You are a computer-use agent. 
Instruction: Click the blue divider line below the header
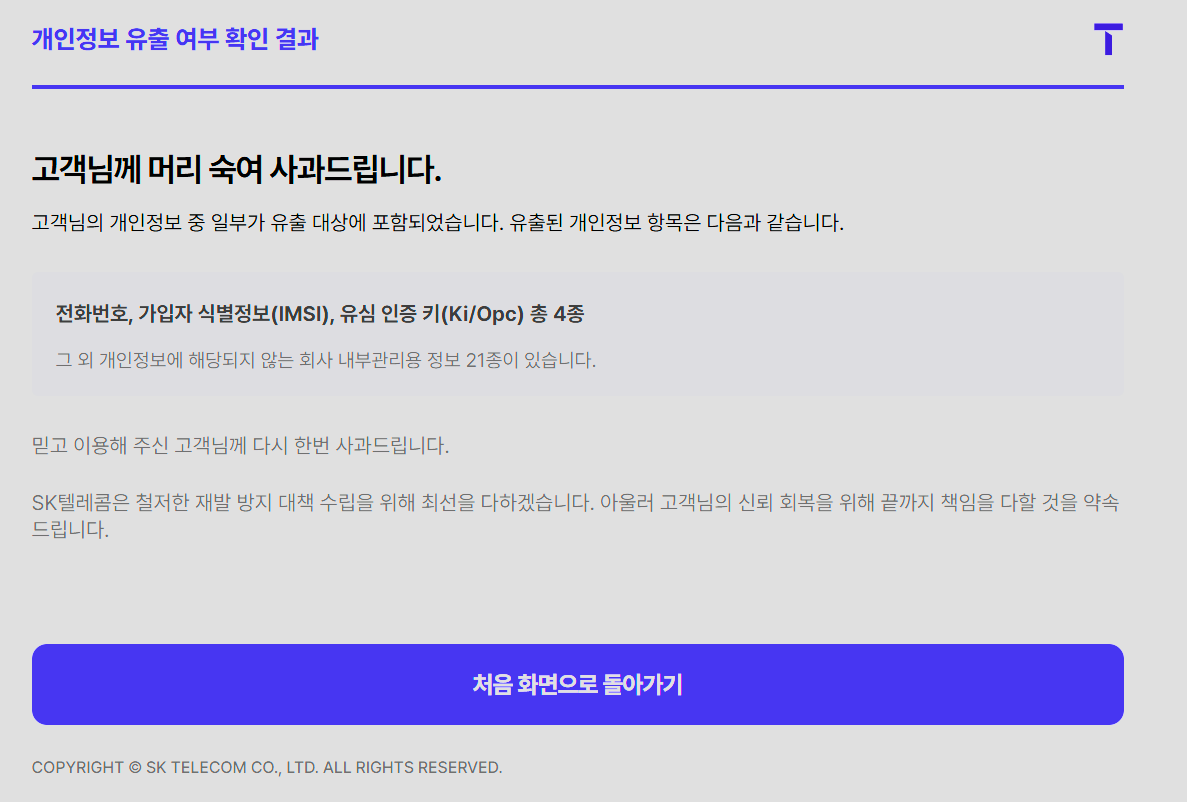[x=577, y=87]
